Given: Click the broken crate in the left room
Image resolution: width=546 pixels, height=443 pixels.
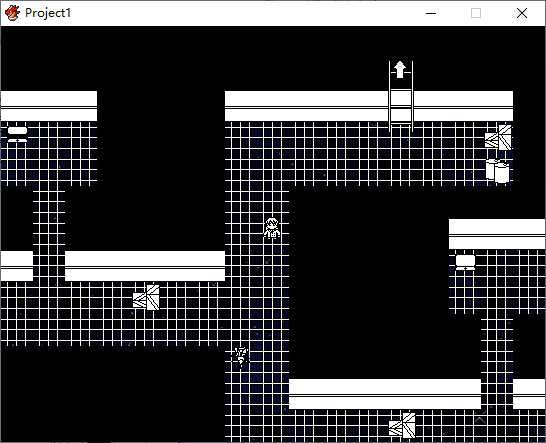Looking at the screenshot, I should pyautogui.click(x=146, y=297).
